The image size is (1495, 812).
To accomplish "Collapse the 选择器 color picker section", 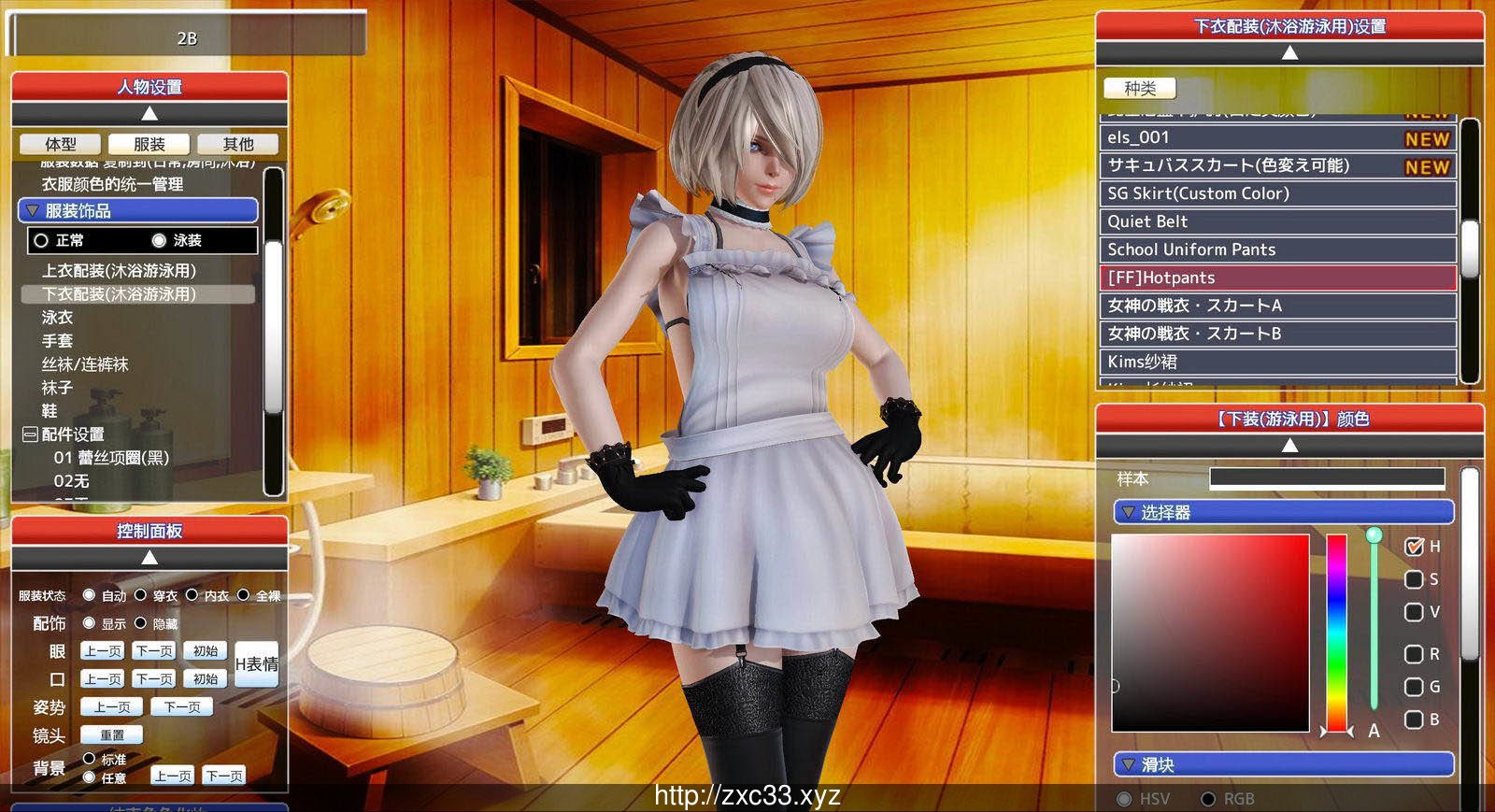I will pos(1129,512).
